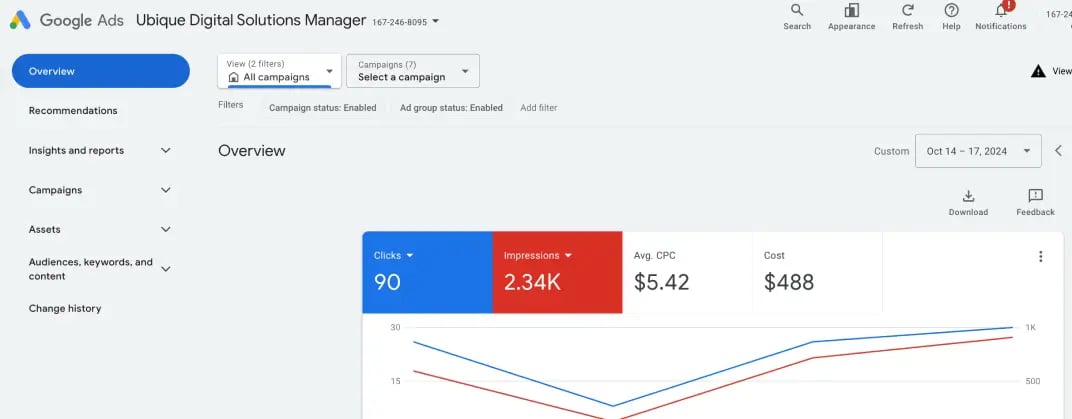The width and height of the screenshot is (1072, 419).
Task: Expand the Campaigns sidebar section
Action: (x=166, y=190)
